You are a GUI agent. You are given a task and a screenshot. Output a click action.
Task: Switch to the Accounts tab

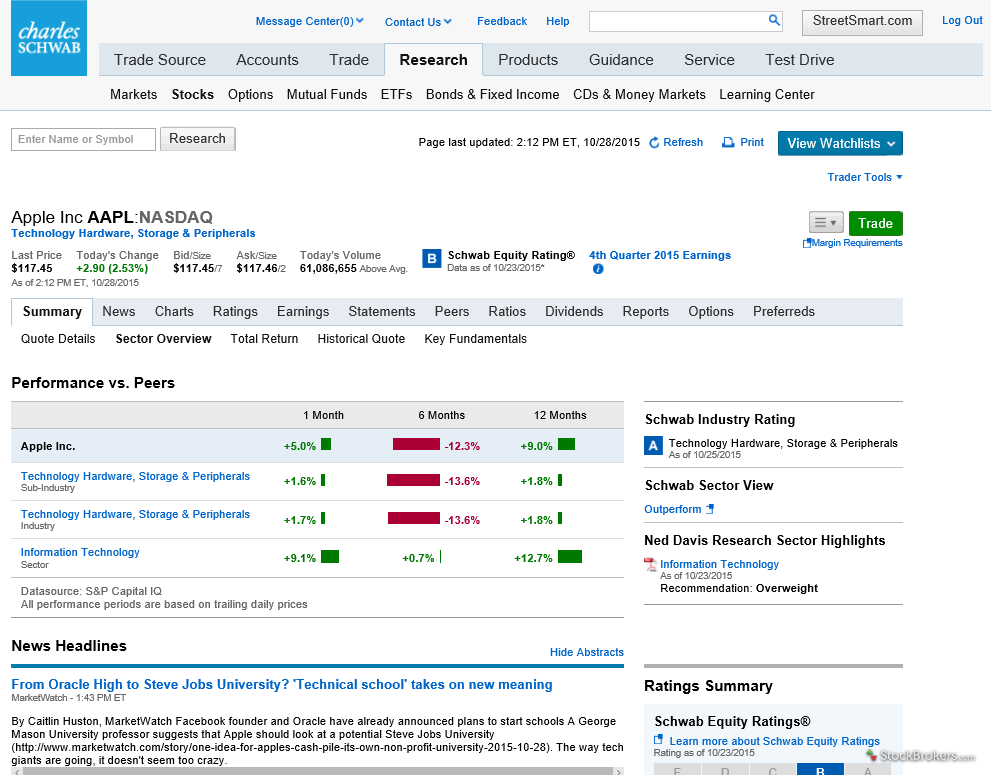click(267, 60)
